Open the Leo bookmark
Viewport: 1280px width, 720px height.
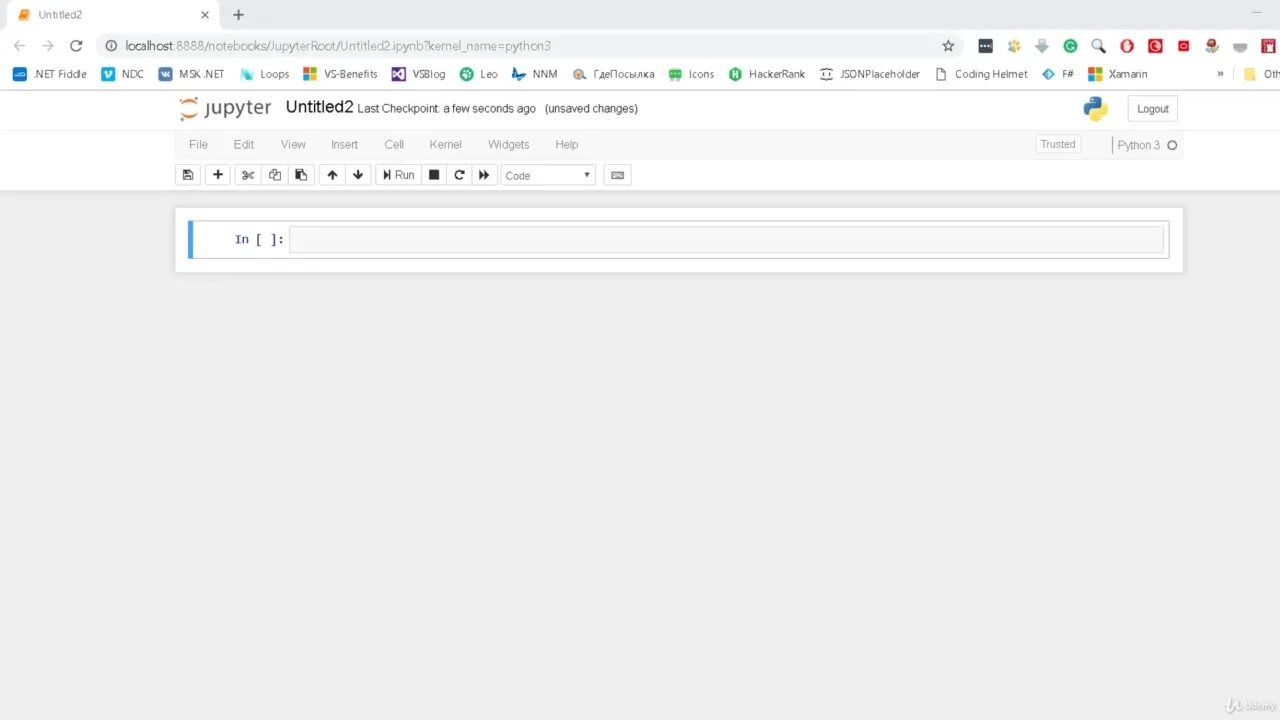[x=478, y=74]
